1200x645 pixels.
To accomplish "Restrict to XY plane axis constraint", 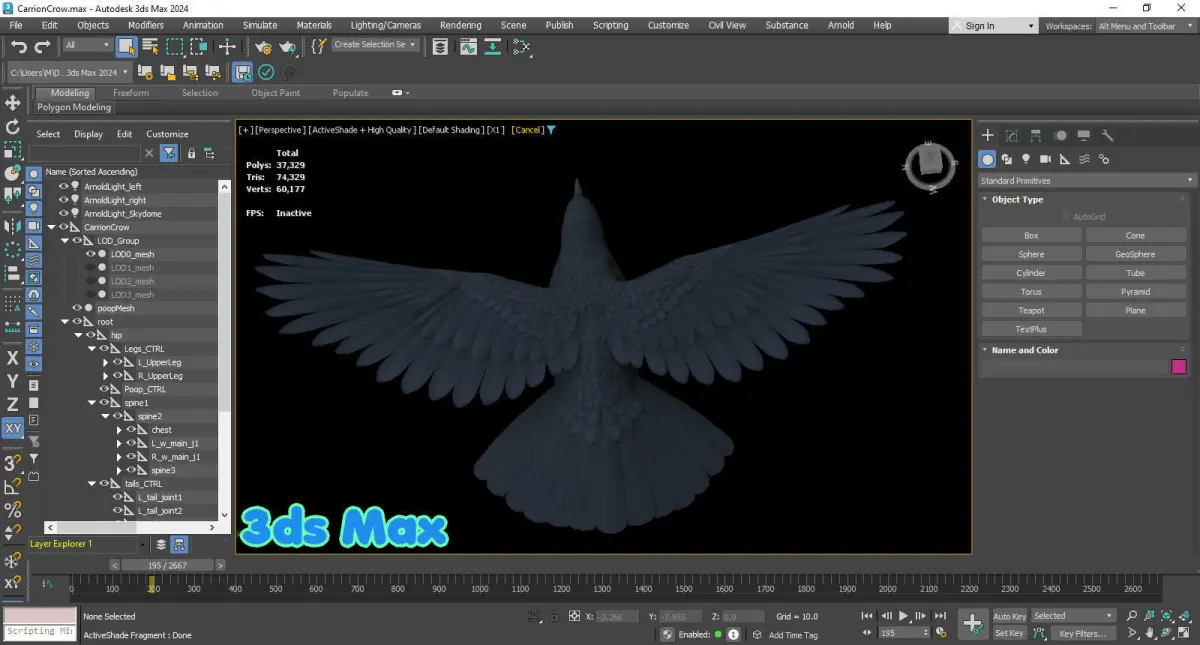I will pyautogui.click(x=13, y=428).
